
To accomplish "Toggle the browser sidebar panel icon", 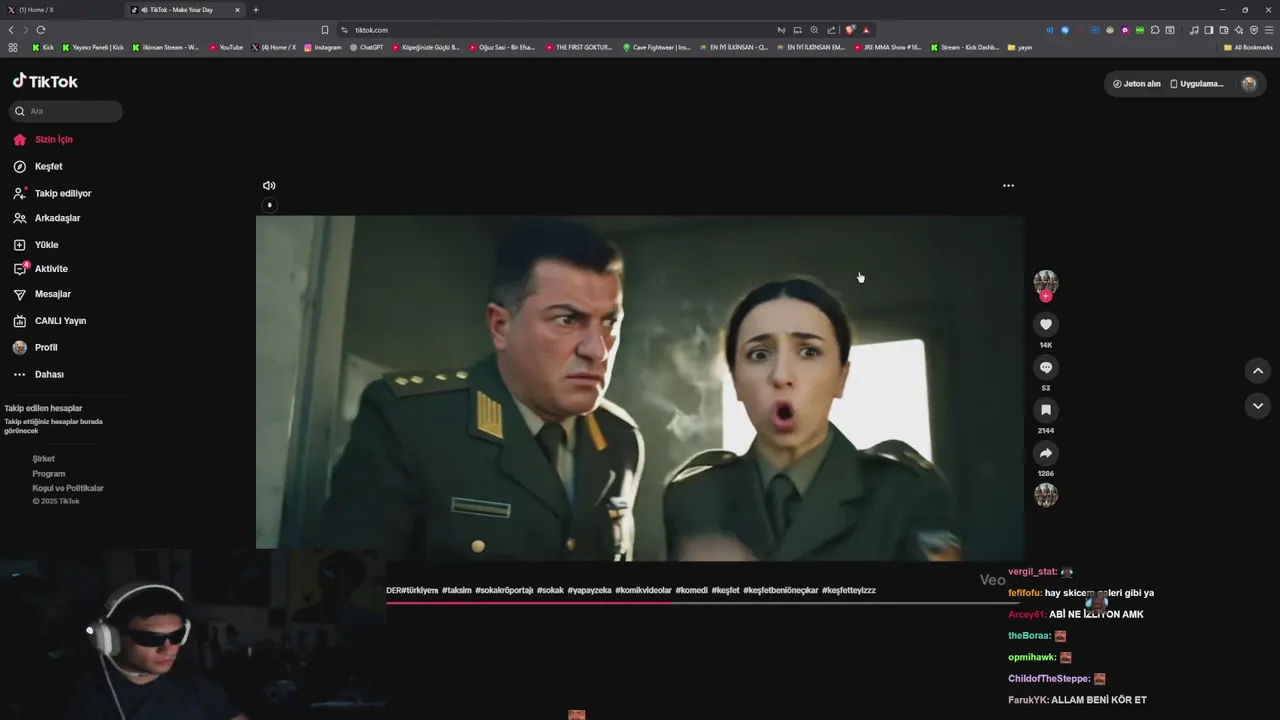I will click(x=1209, y=30).
